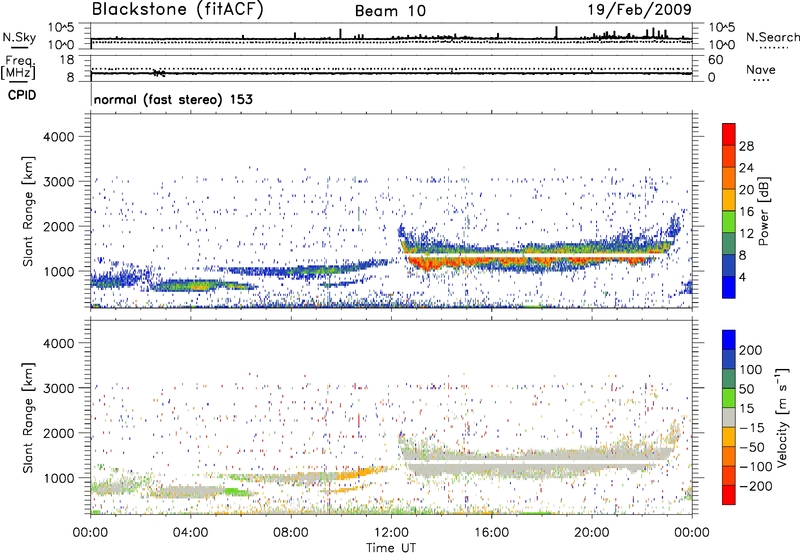The width and height of the screenshot is (800, 554).
Task: Select the bright blue bottom segment of the power colorbar
Action: coord(729,288)
